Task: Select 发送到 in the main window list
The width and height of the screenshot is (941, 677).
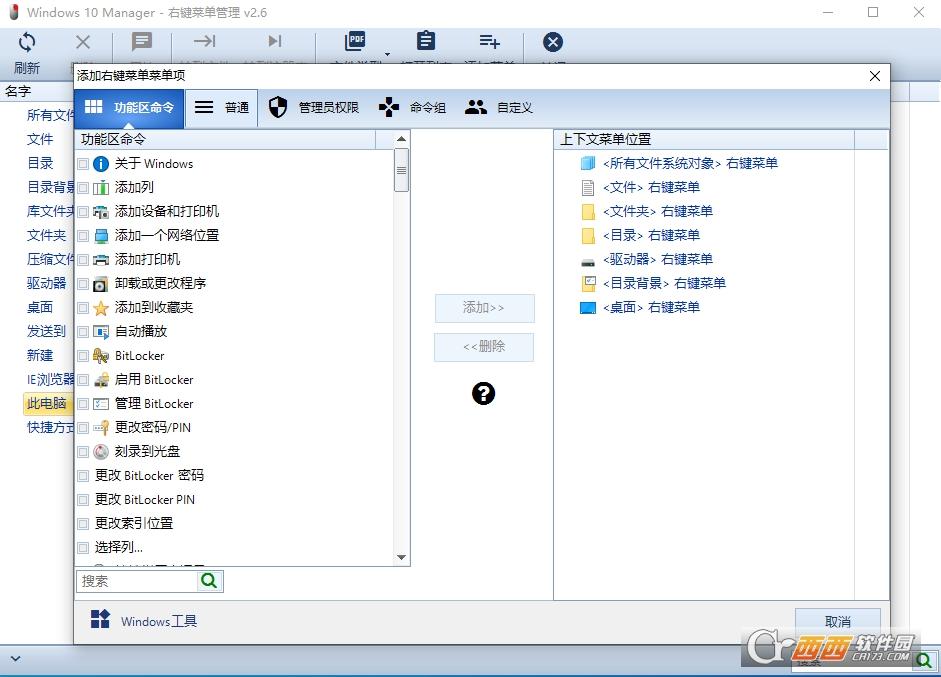Action: [x=46, y=331]
